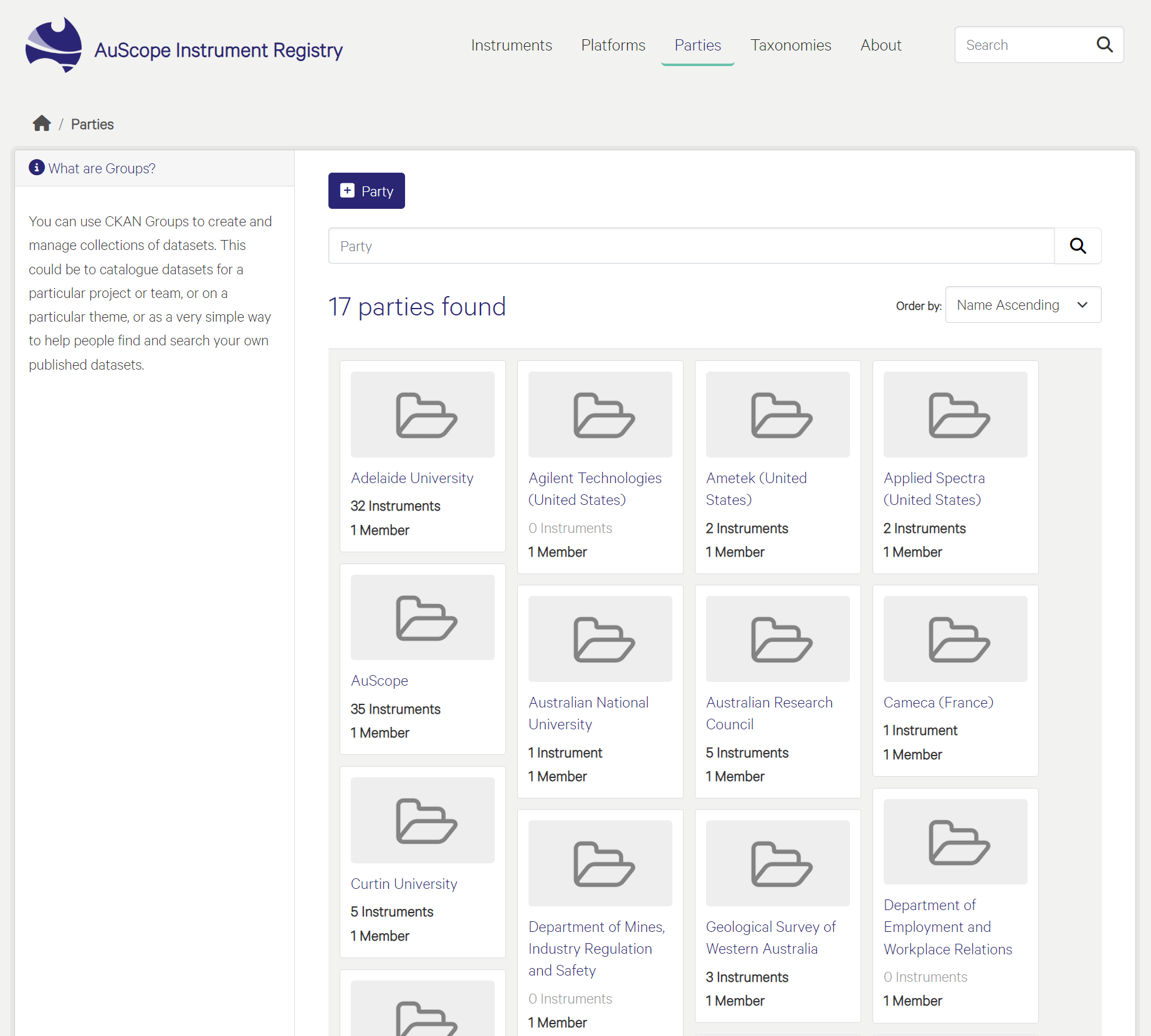Click the add Party button
The height and width of the screenshot is (1036, 1151).
pyautogui.click(x=366, y=191)
